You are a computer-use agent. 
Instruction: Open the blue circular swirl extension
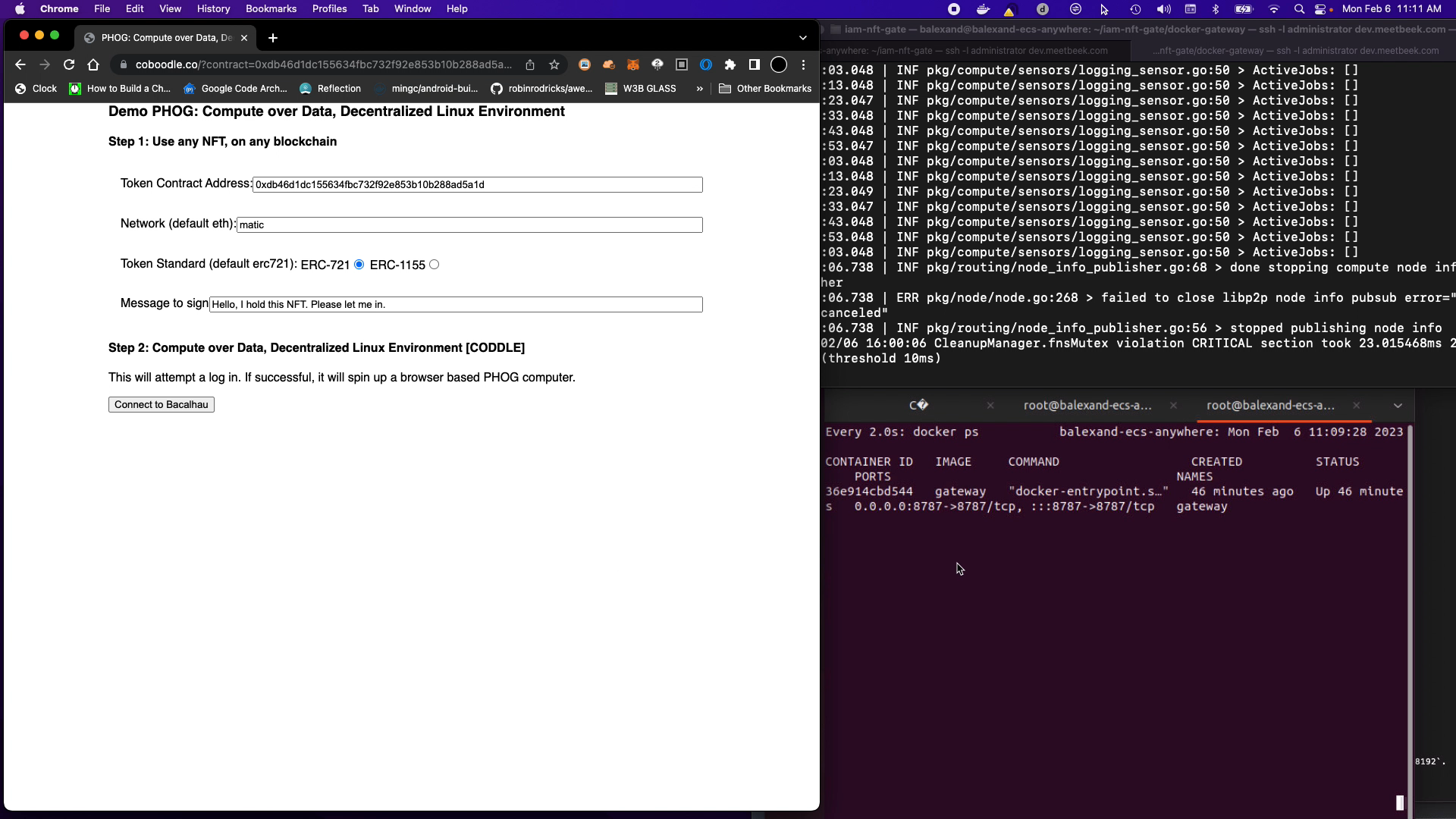(x=706, y=65)
